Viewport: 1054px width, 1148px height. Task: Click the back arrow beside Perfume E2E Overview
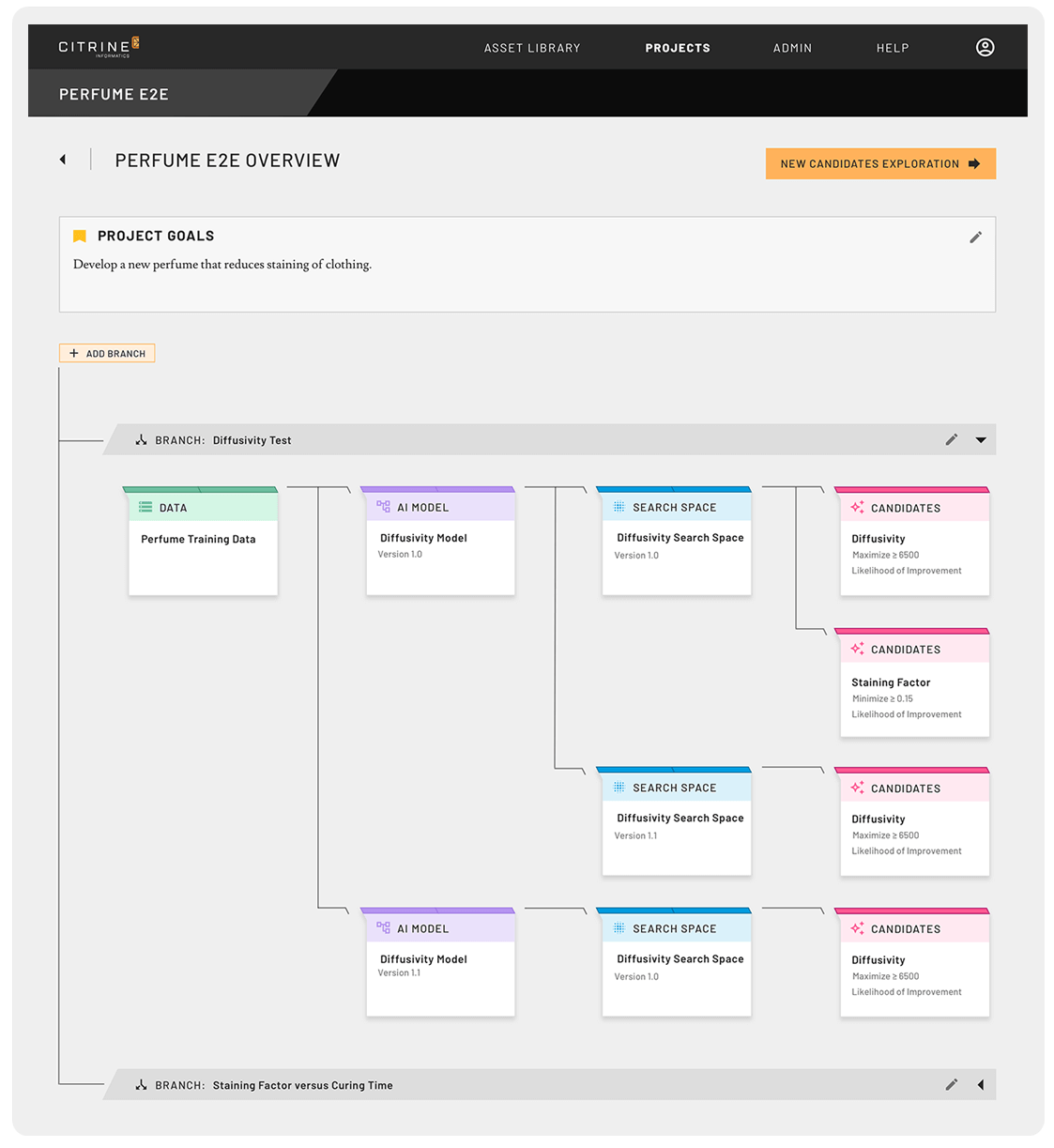click(x=63, y=160)
